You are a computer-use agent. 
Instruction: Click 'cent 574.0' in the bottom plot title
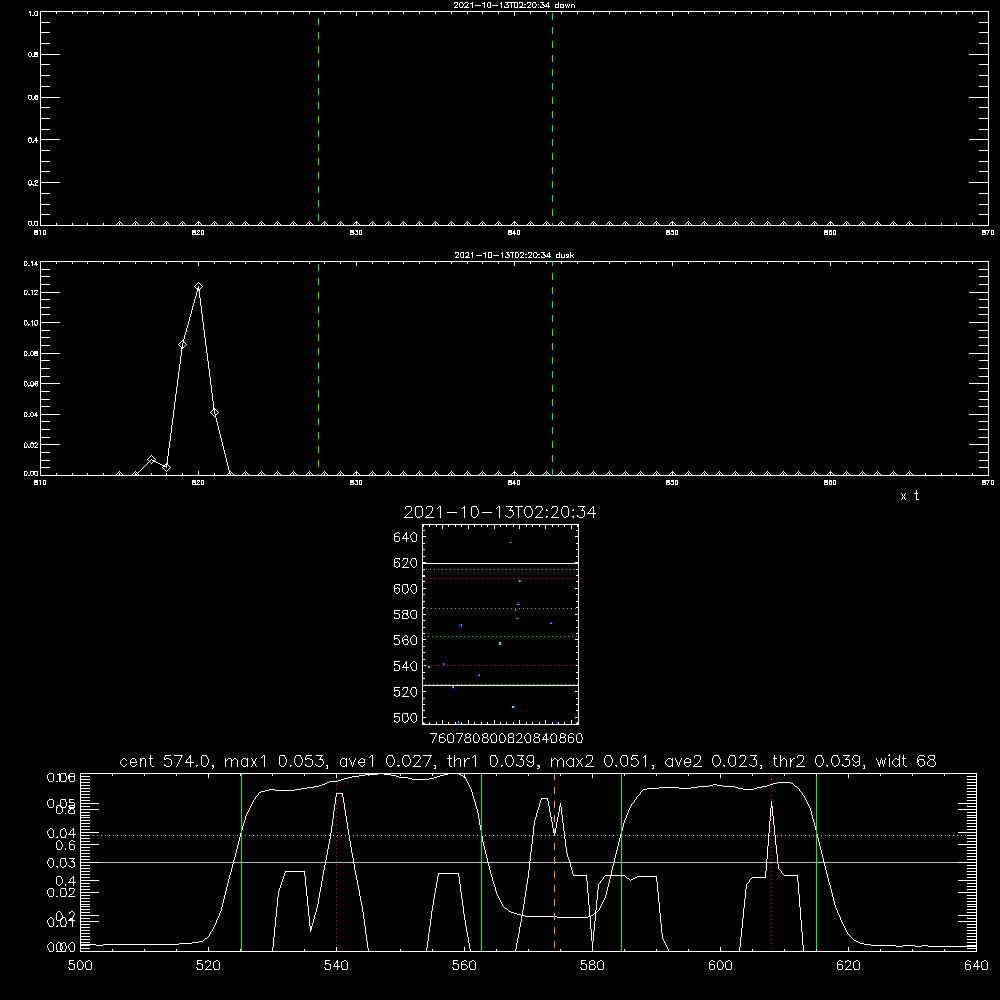tap(168, 761)
